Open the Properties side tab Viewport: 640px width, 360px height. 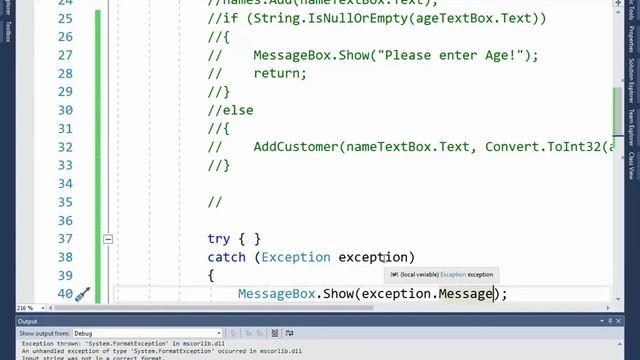pyautogui.click(x=631, y=39)
